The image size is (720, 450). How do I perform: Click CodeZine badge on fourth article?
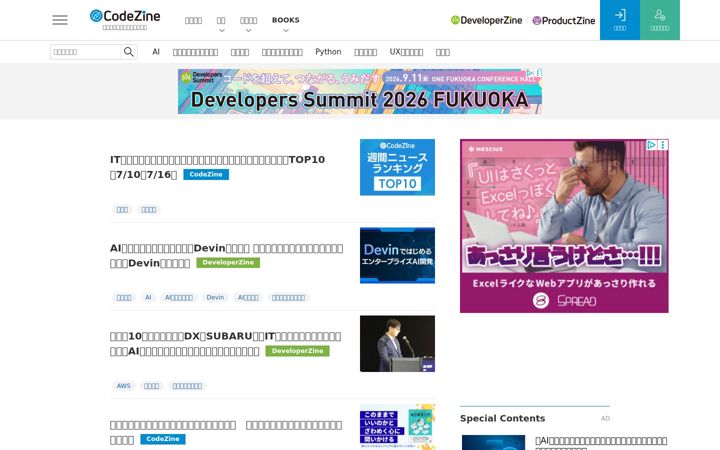pyautogui.click(x=163, y=439)
